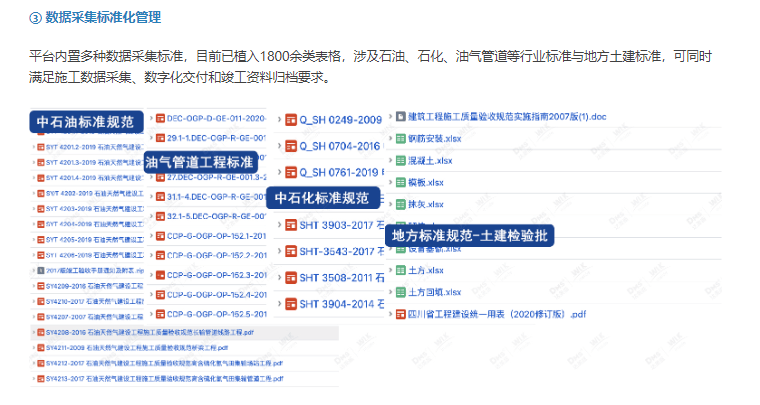Click the 四川省工程建设统一用表 PDF icon
The height and width of the screenshot is (405, 760).
(399, 313)
